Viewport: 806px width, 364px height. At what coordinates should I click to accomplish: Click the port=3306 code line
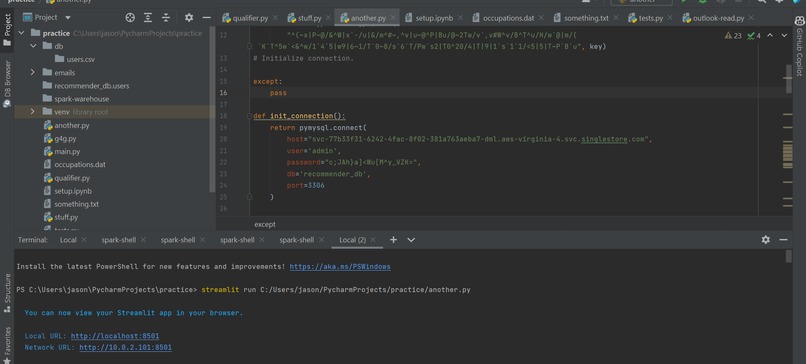(x=305, y=185)
